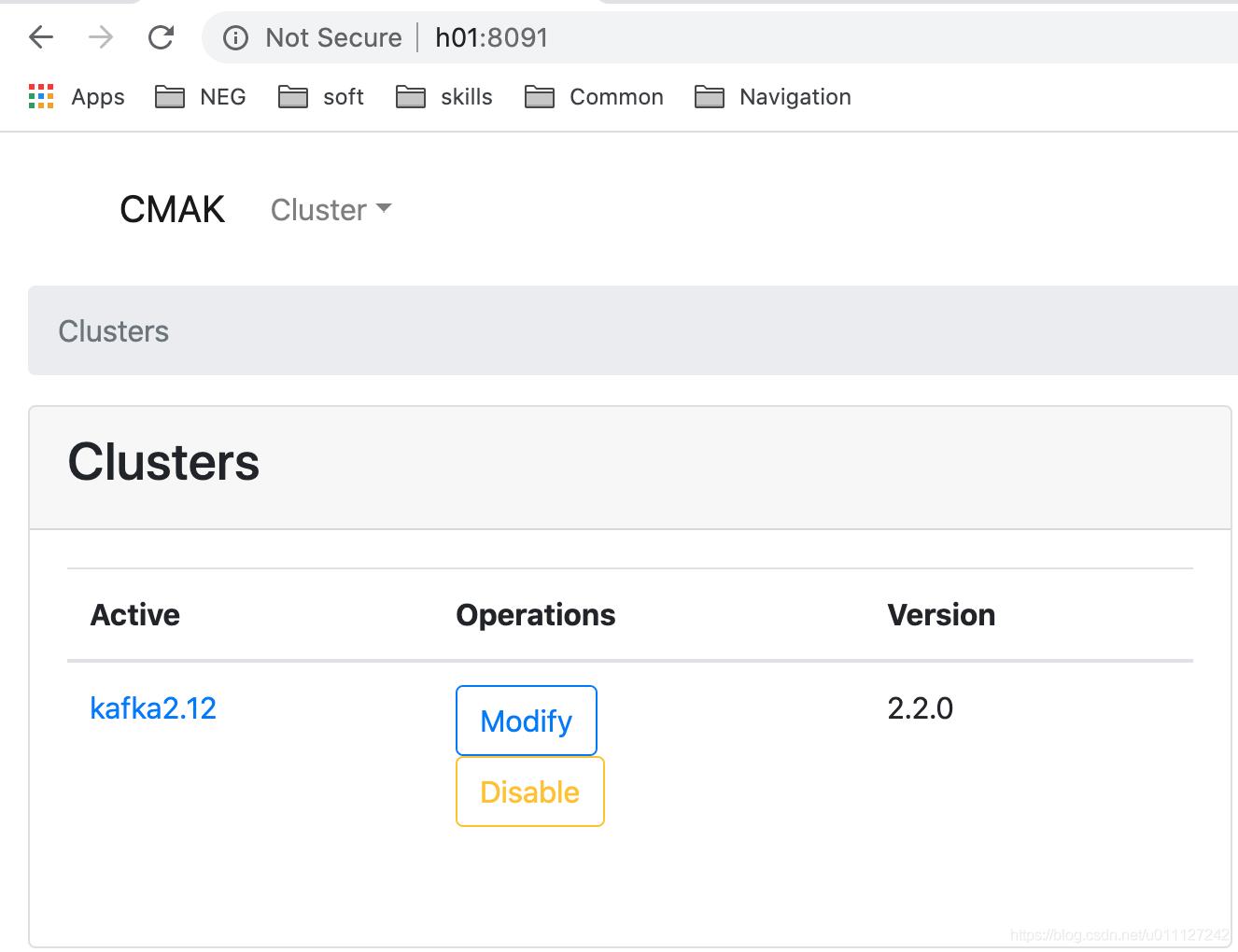
Task: Open the skills bookmarks folder
Action: [x=444, y=96]
